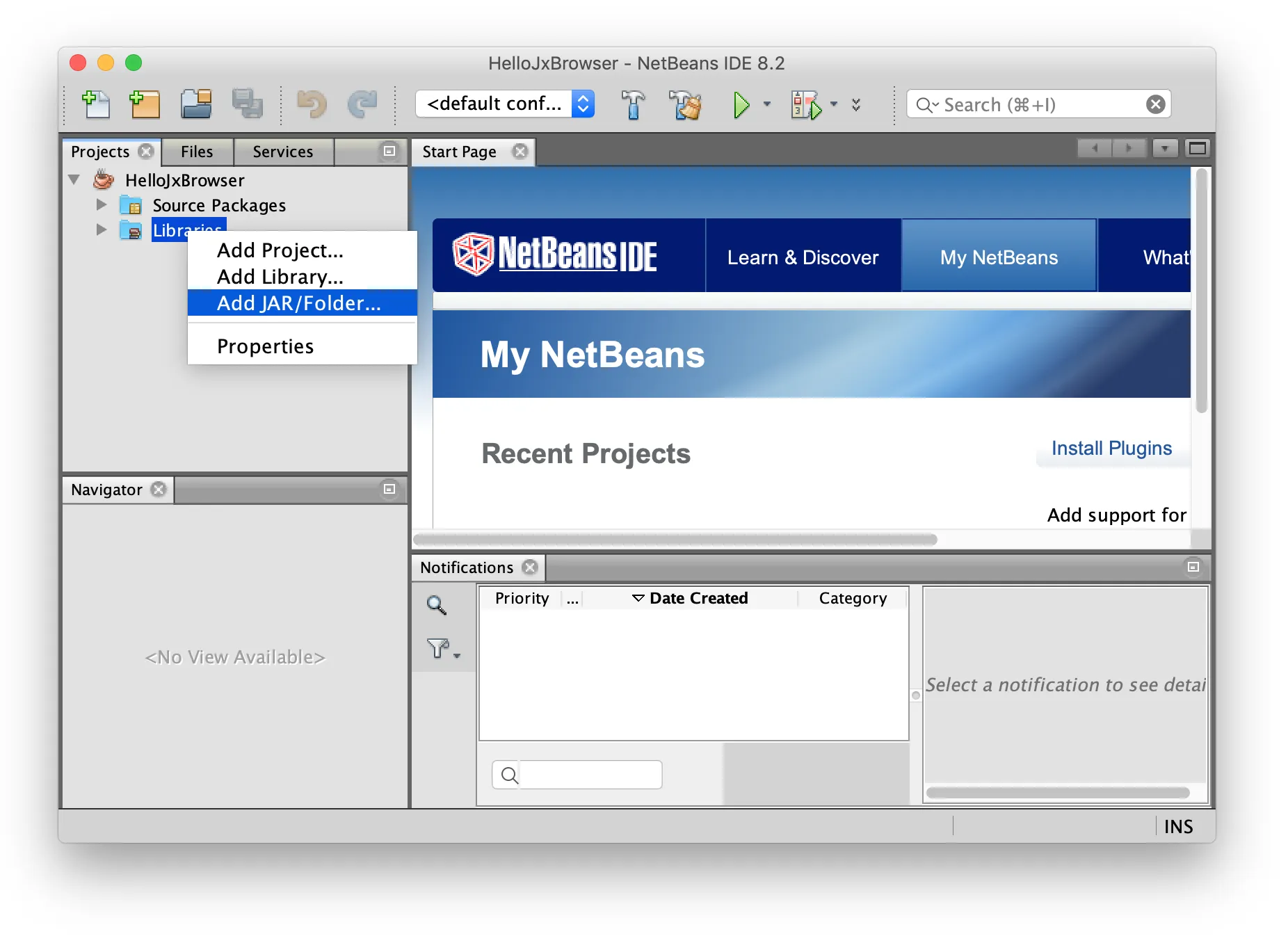Select the Projects tab
The height and width of the screenshot is (943, 1288).
pos(101,152)
